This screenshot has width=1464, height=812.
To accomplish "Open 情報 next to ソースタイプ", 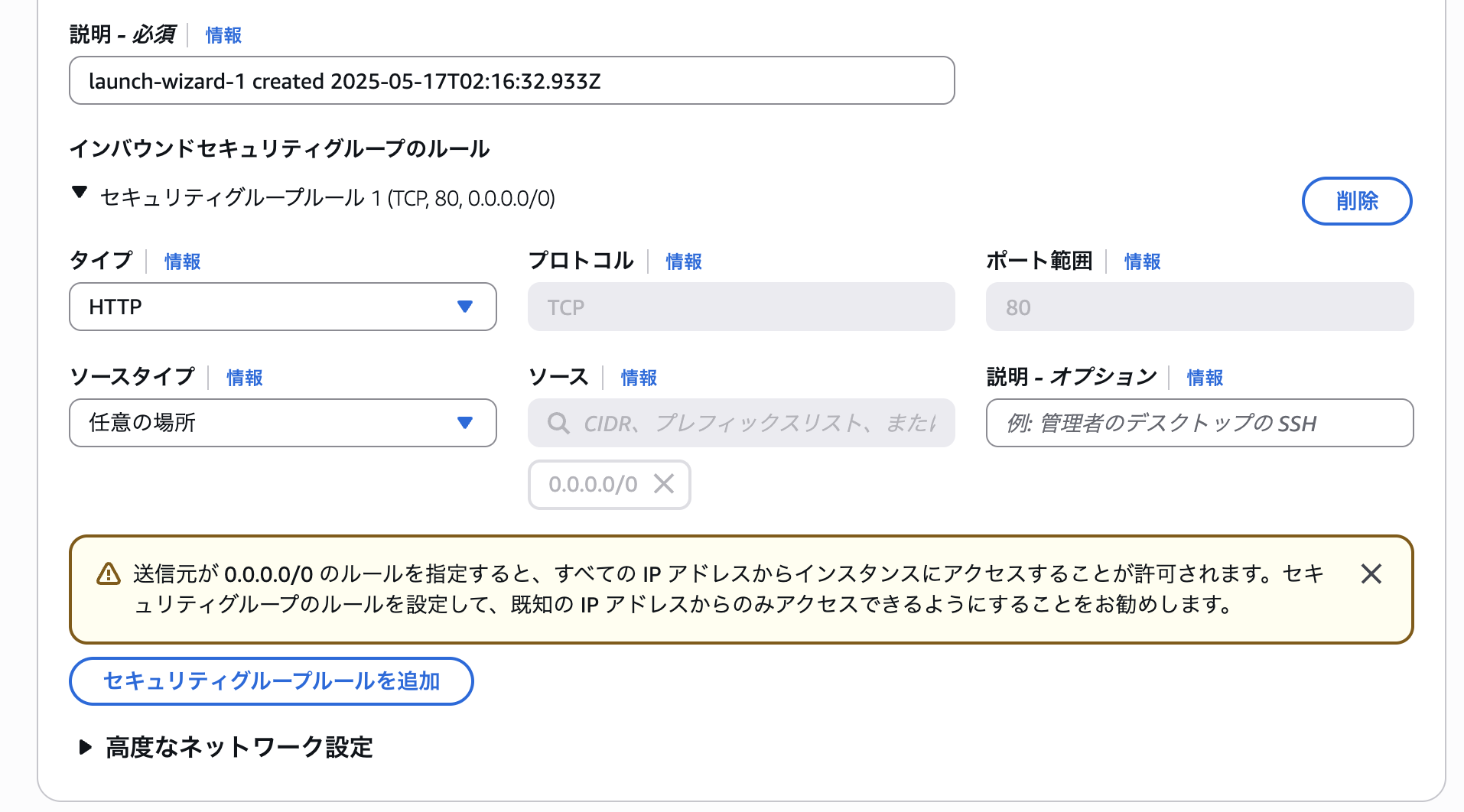I will [243, 378].
